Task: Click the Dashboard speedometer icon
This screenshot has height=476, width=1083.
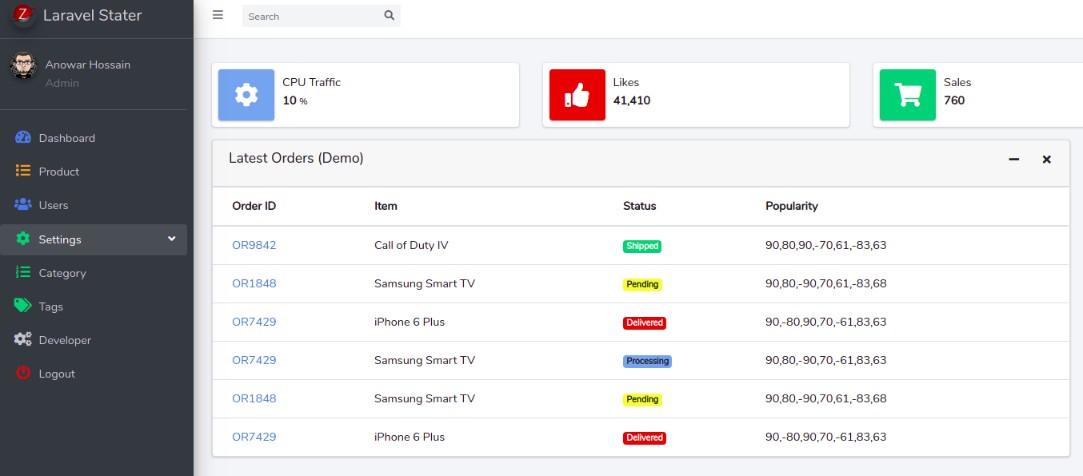Action: pyautogui.click(x=23, y=138)
